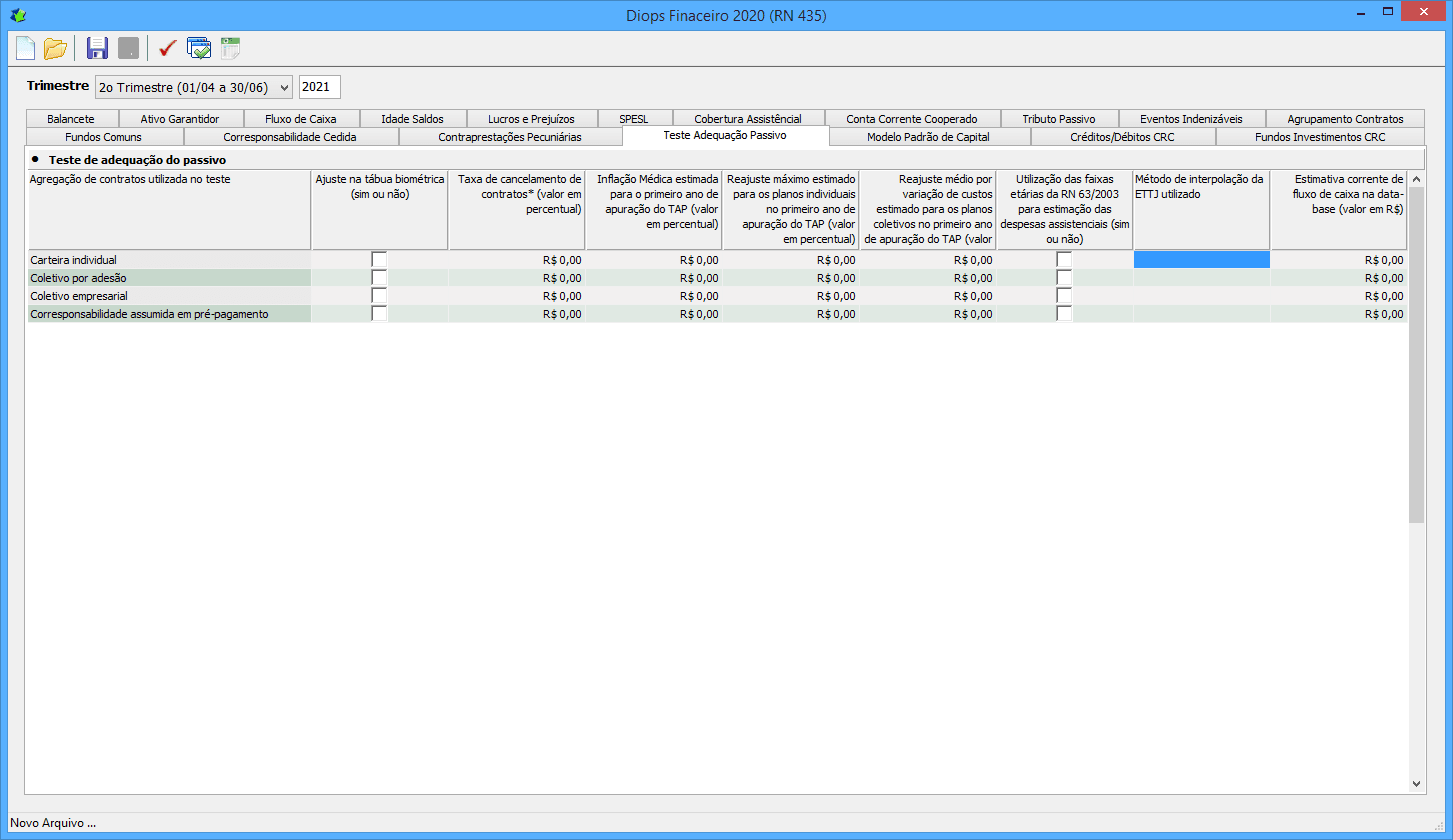Click the red checkmark validate icon

[x=167, y=48]
